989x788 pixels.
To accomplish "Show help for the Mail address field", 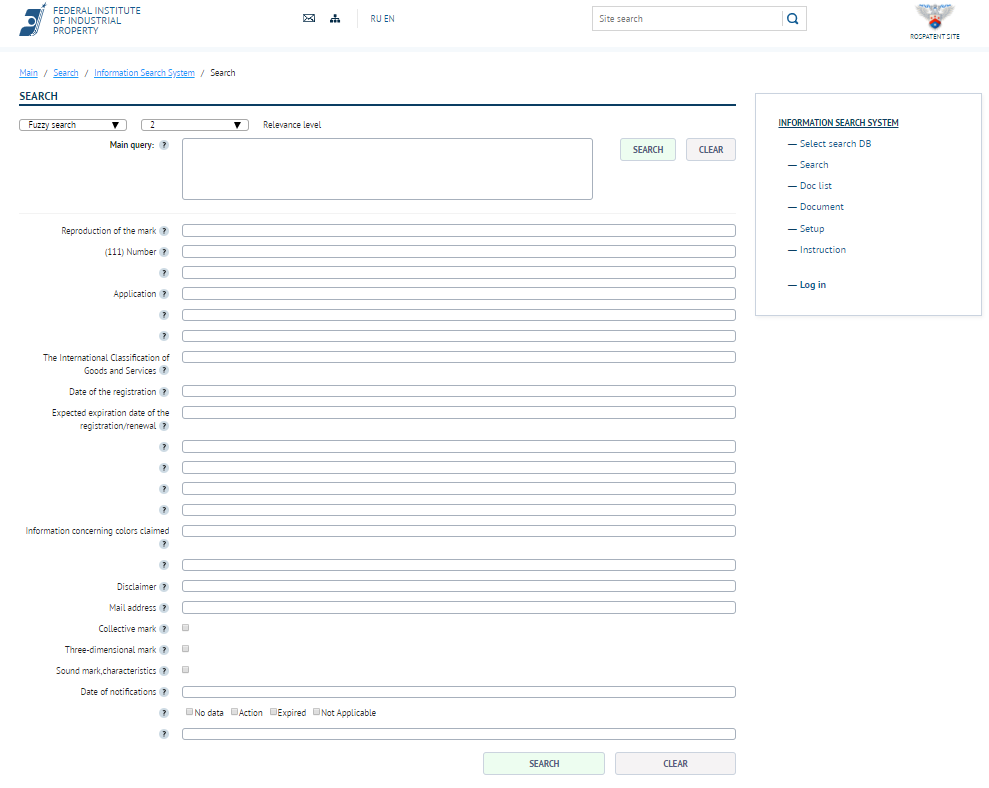I will point(164,608).
